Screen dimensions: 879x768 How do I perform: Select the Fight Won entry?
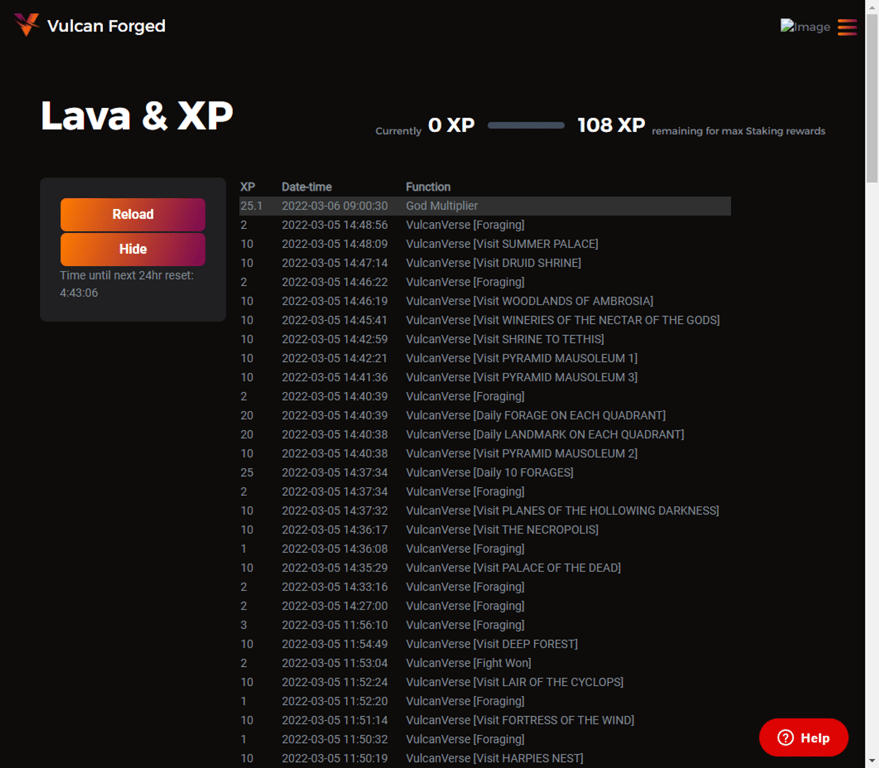click(x=468, y=663)
